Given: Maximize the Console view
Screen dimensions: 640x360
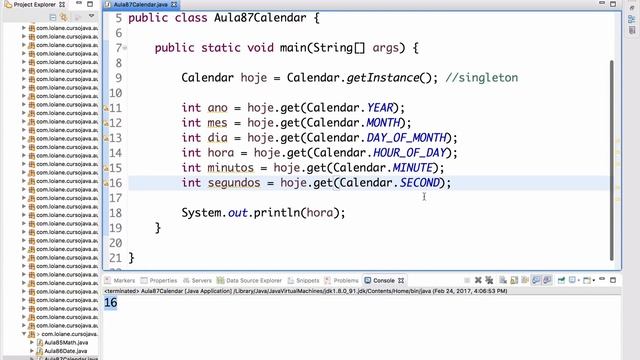Looking at the screenshot, I should pyautogui.click(x=613, y=280).
